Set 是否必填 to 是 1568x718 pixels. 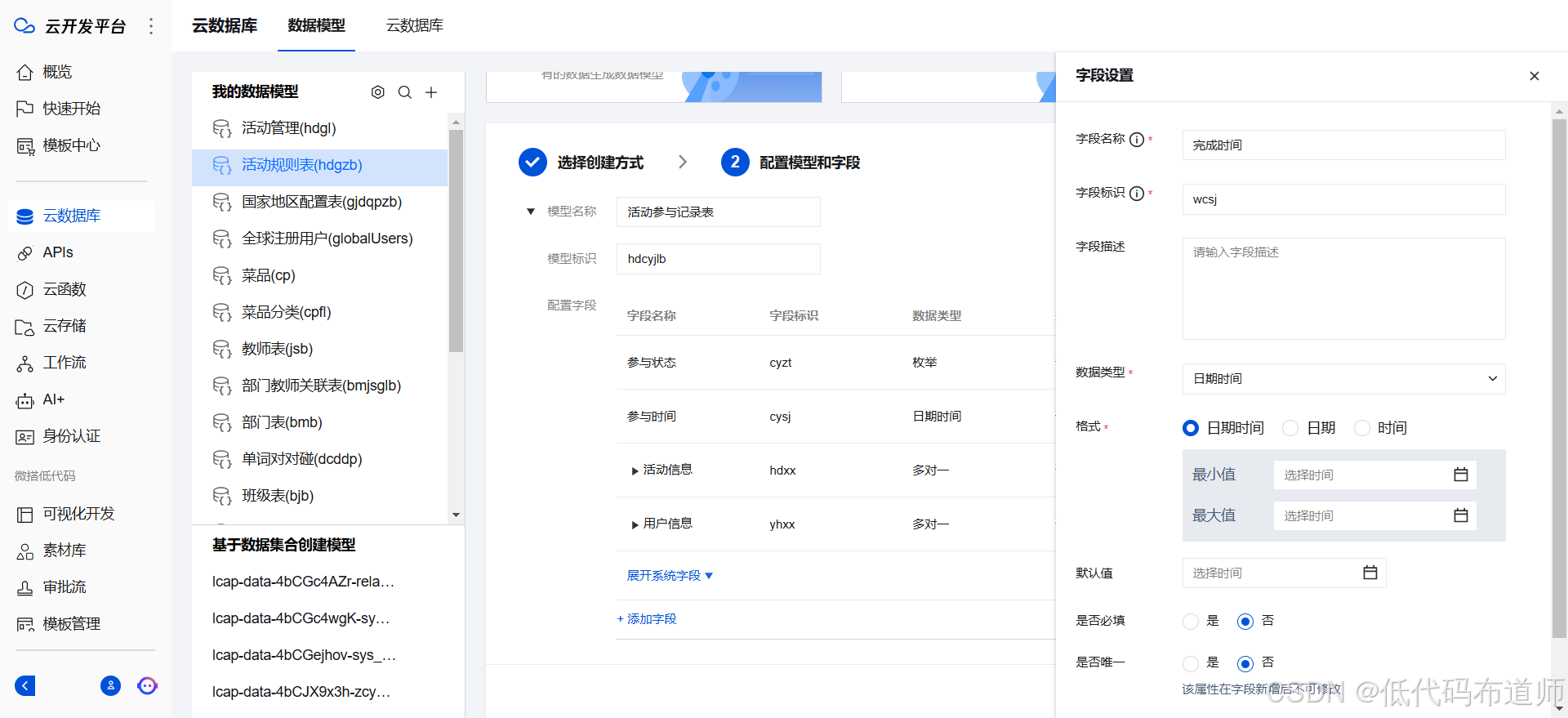[x=1191, y=622]
